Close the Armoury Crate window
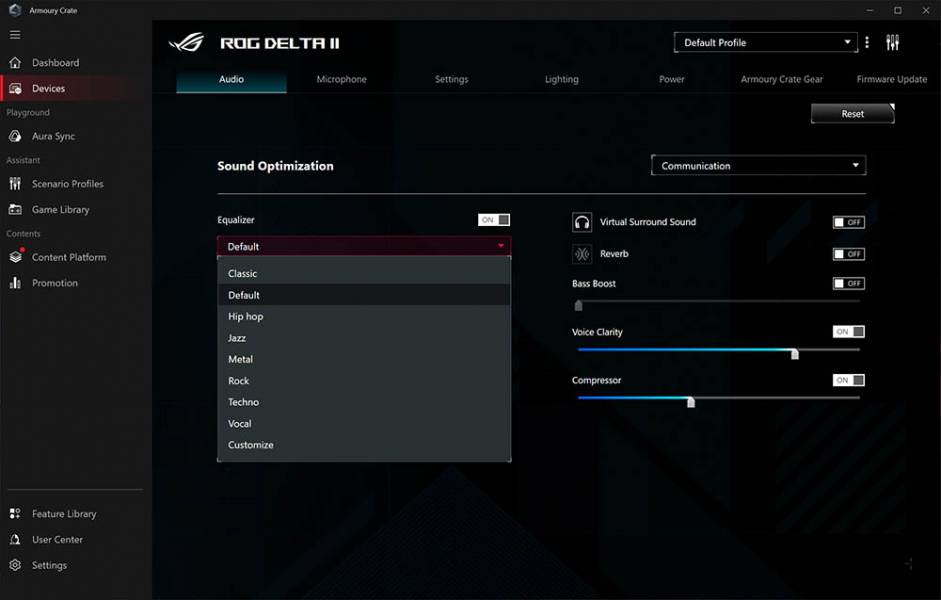 [x=926, y=10]
